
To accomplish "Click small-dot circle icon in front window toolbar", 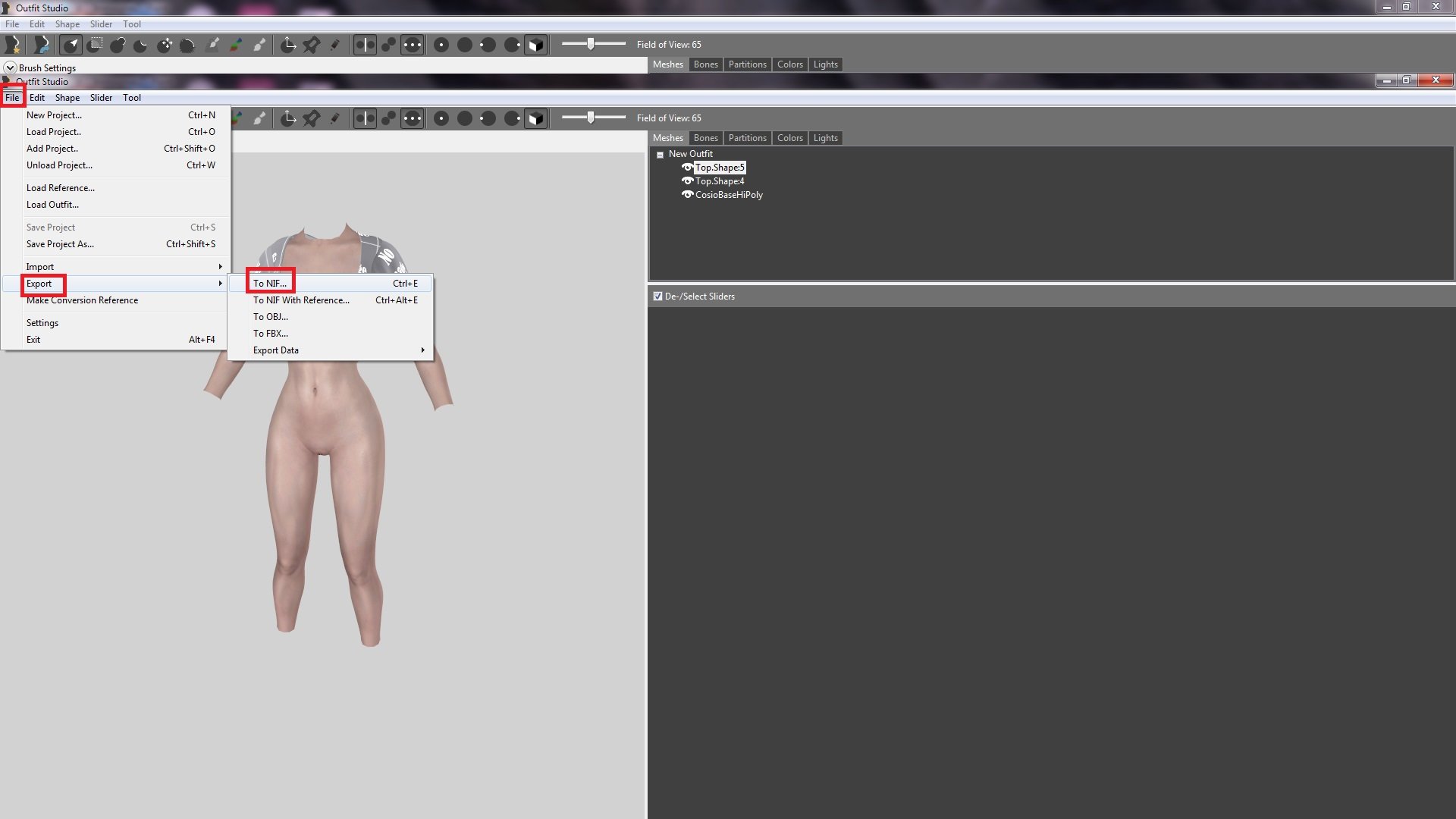I will [x=441, y=118].
